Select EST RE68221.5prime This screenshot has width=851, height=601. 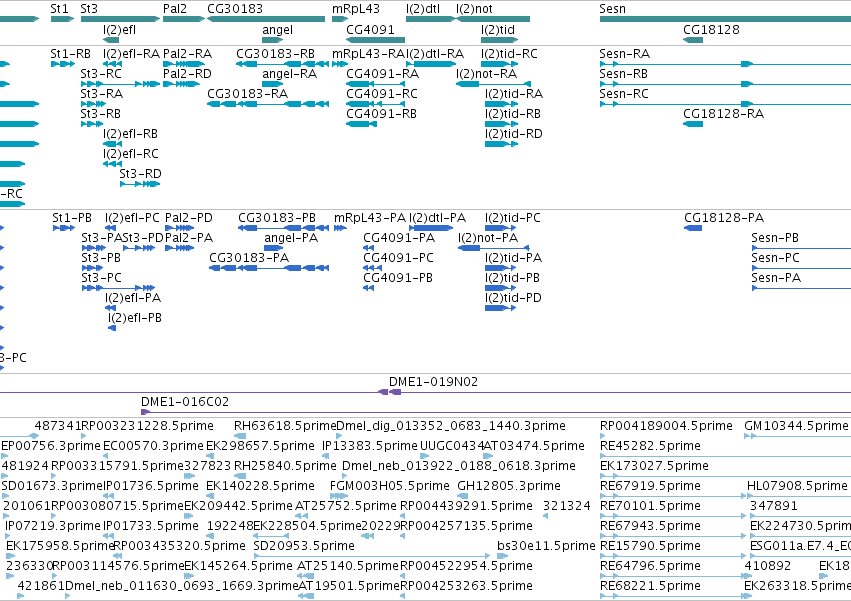[x=650, y=586]
